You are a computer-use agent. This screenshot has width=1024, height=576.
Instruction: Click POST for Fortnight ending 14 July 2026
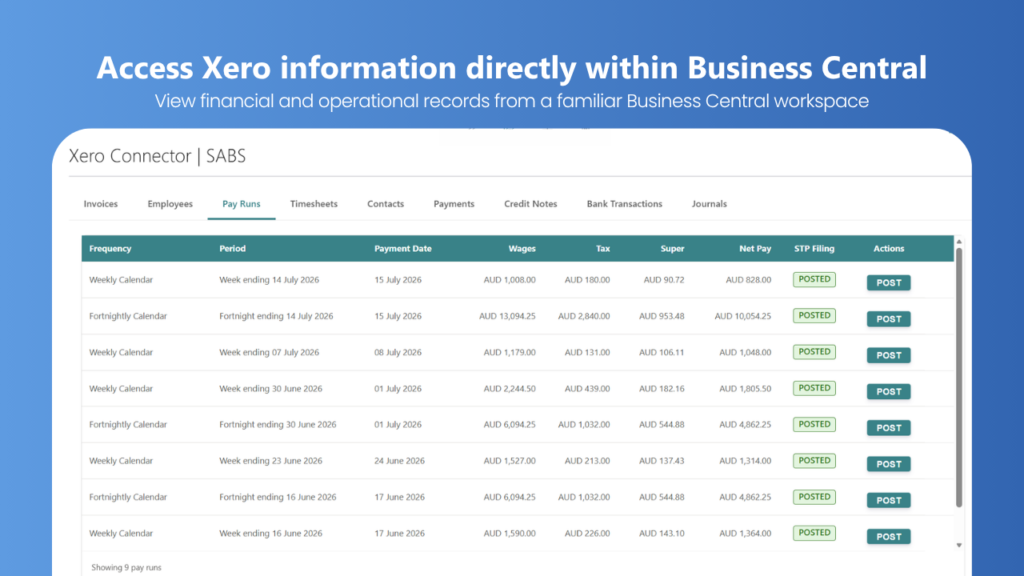tap(888, 319)
